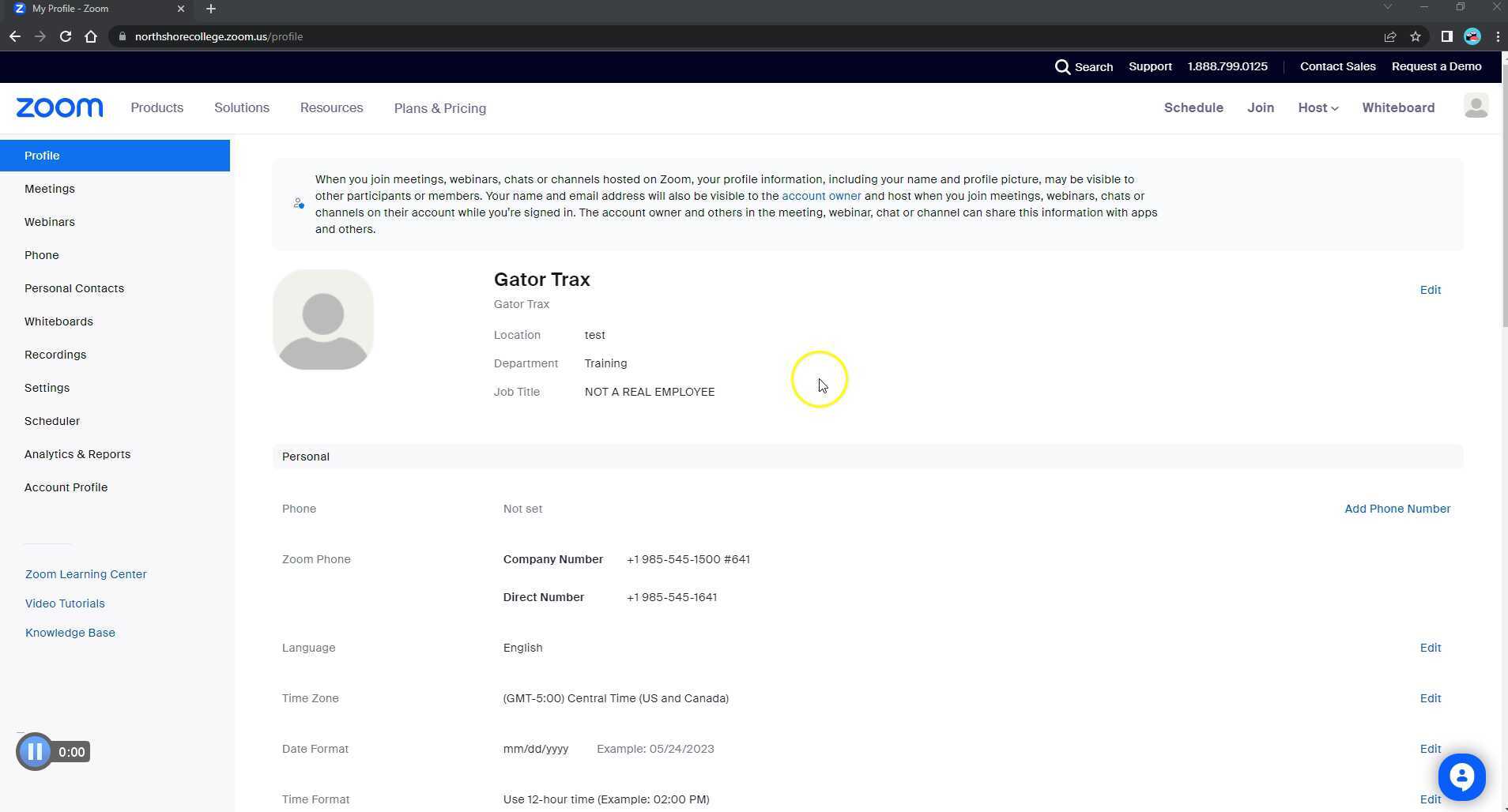Expand the Host dropdown
Screen dimensions: 1508x812
[1316, 107]
